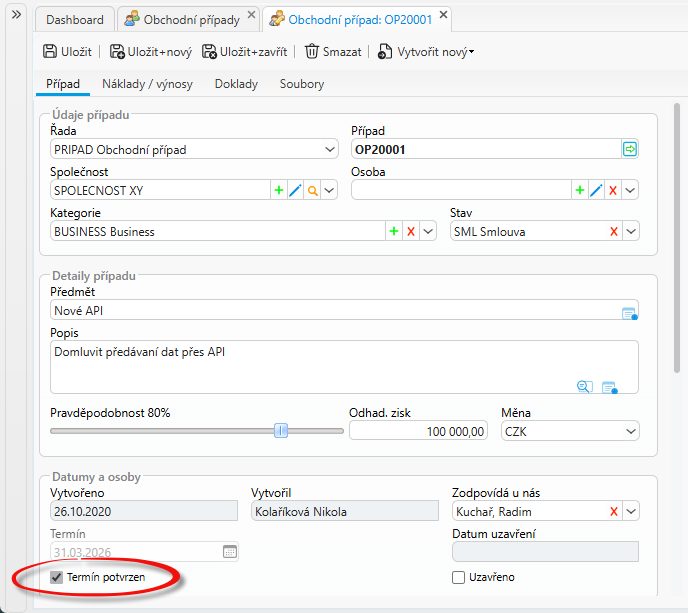The image size is (688, 613).
Task: Click the green arrow icon beside Případ number
Action: tap(630, 149)
